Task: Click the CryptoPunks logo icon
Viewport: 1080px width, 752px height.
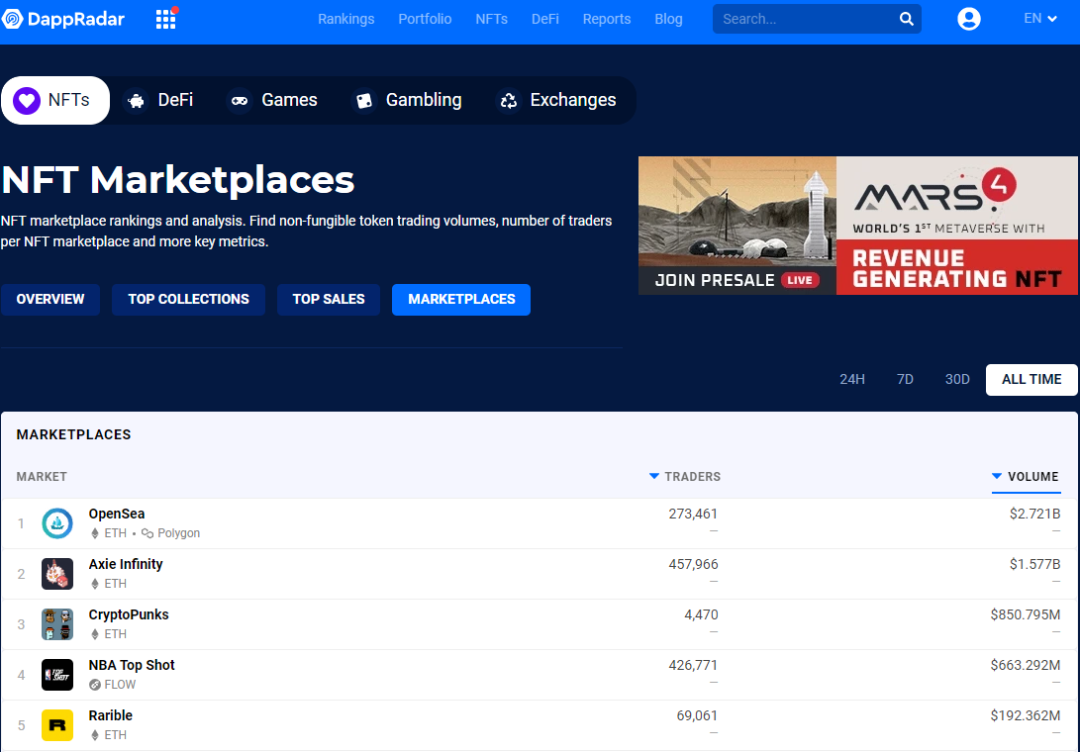Action: tap(57, 624)
